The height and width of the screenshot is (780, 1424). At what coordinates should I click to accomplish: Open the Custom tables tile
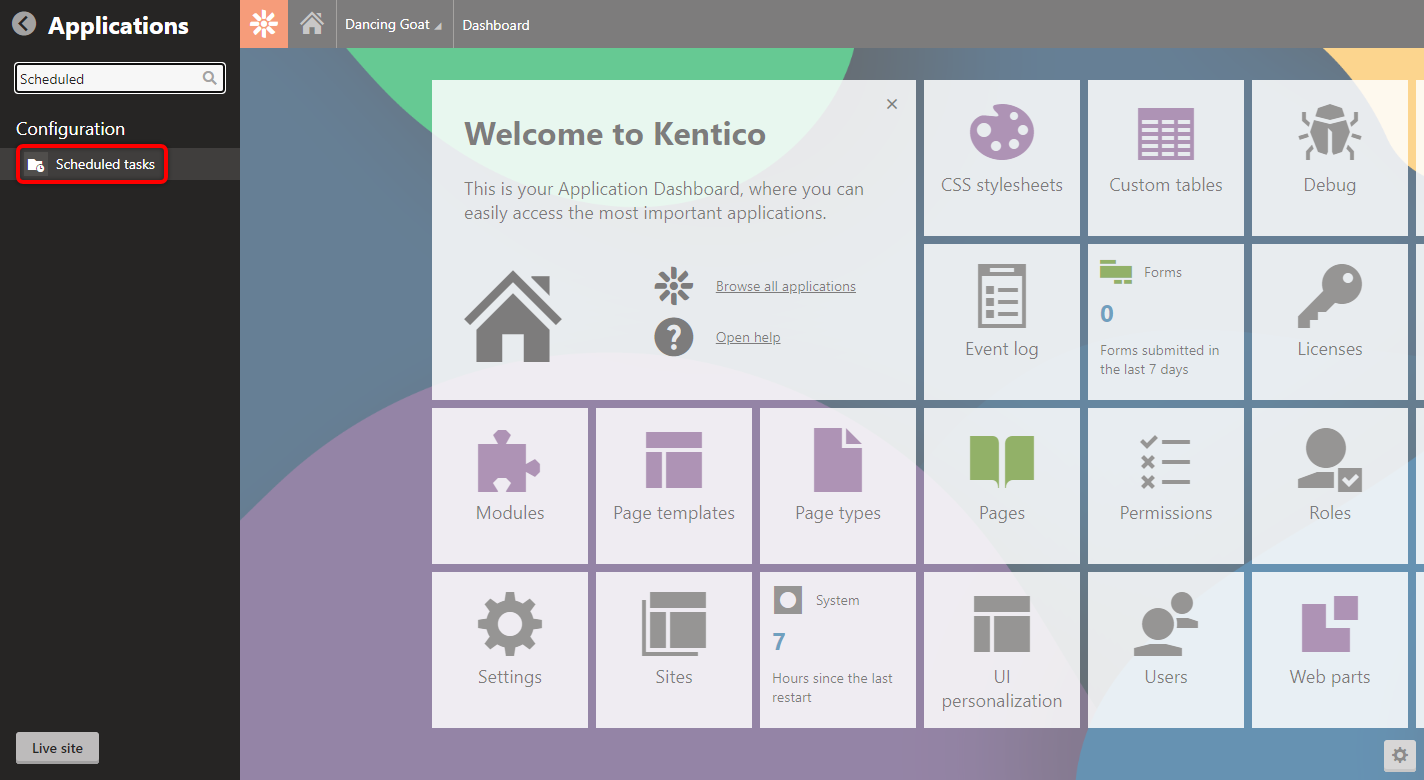pyautogui.click(x=1166, y=158)
